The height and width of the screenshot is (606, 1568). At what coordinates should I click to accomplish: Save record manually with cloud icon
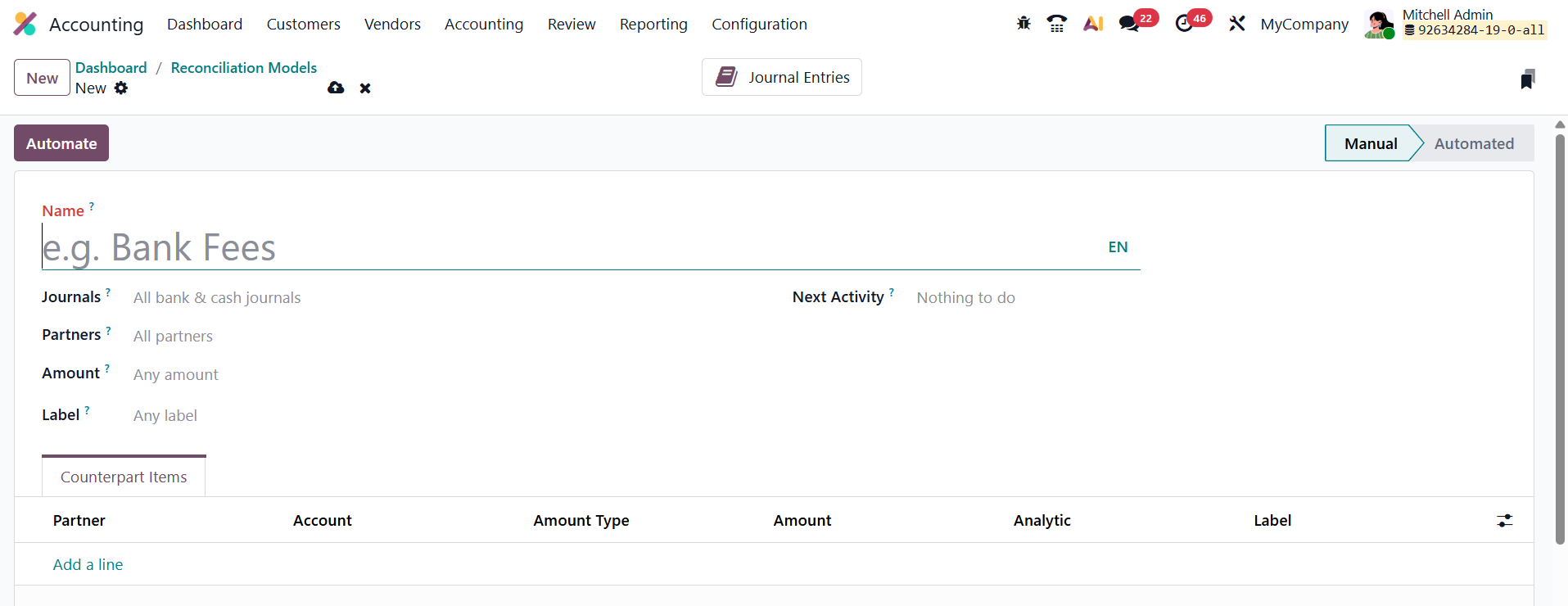point(336,88)
